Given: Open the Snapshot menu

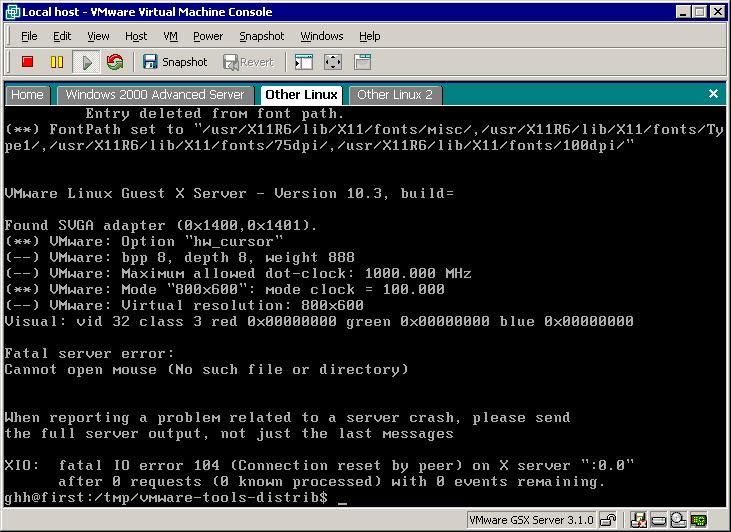Looking at the screenshot, I should pyautogui.click(x=262, y=36).
